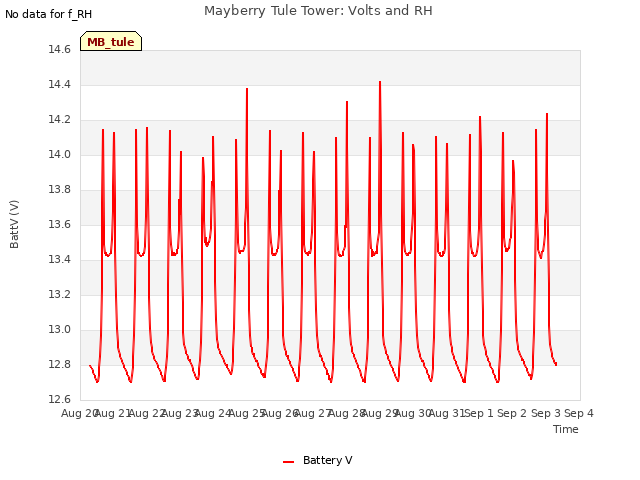Click the 'Time' x-axis title
Screen dimensions: 640x480
[x=566, y=429]
